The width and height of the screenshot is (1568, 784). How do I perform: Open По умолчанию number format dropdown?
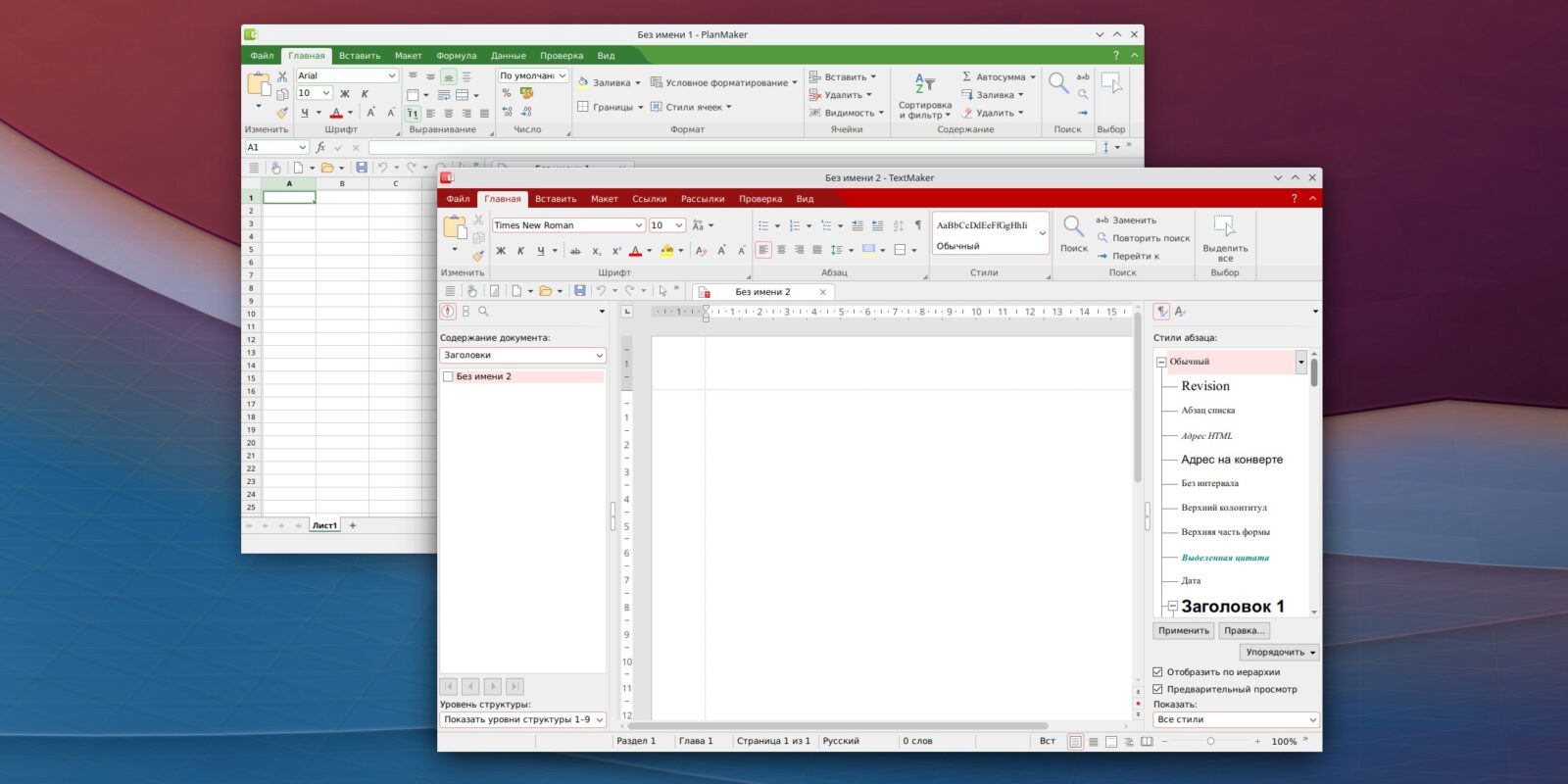563,75
